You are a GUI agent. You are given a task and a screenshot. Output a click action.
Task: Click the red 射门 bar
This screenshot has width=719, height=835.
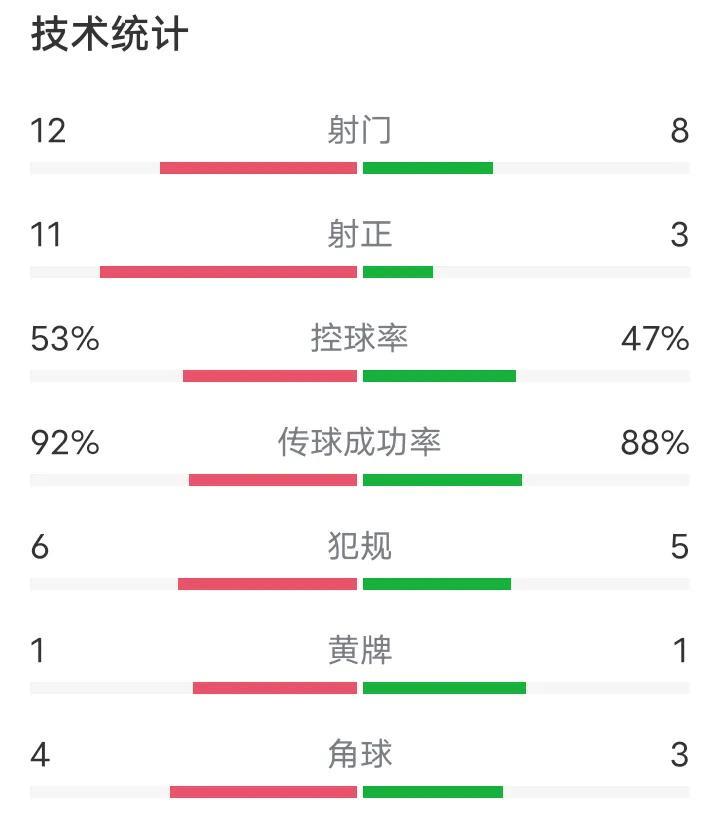pos(258,168)
